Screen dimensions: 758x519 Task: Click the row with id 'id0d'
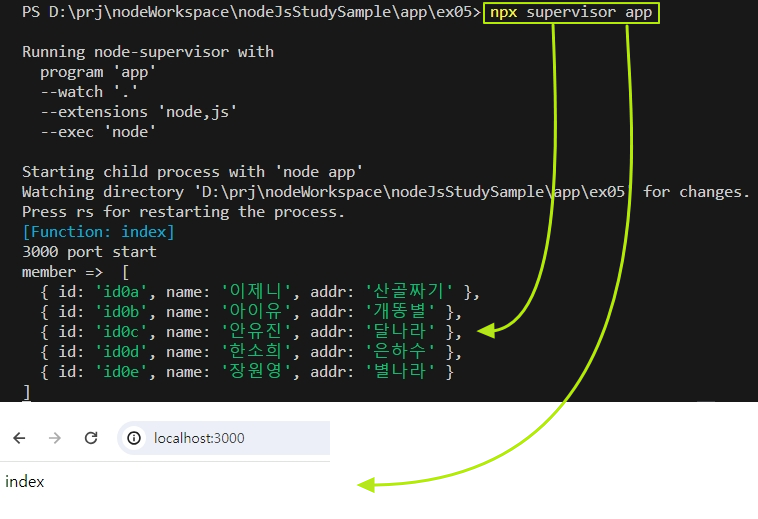click(251, 351)
